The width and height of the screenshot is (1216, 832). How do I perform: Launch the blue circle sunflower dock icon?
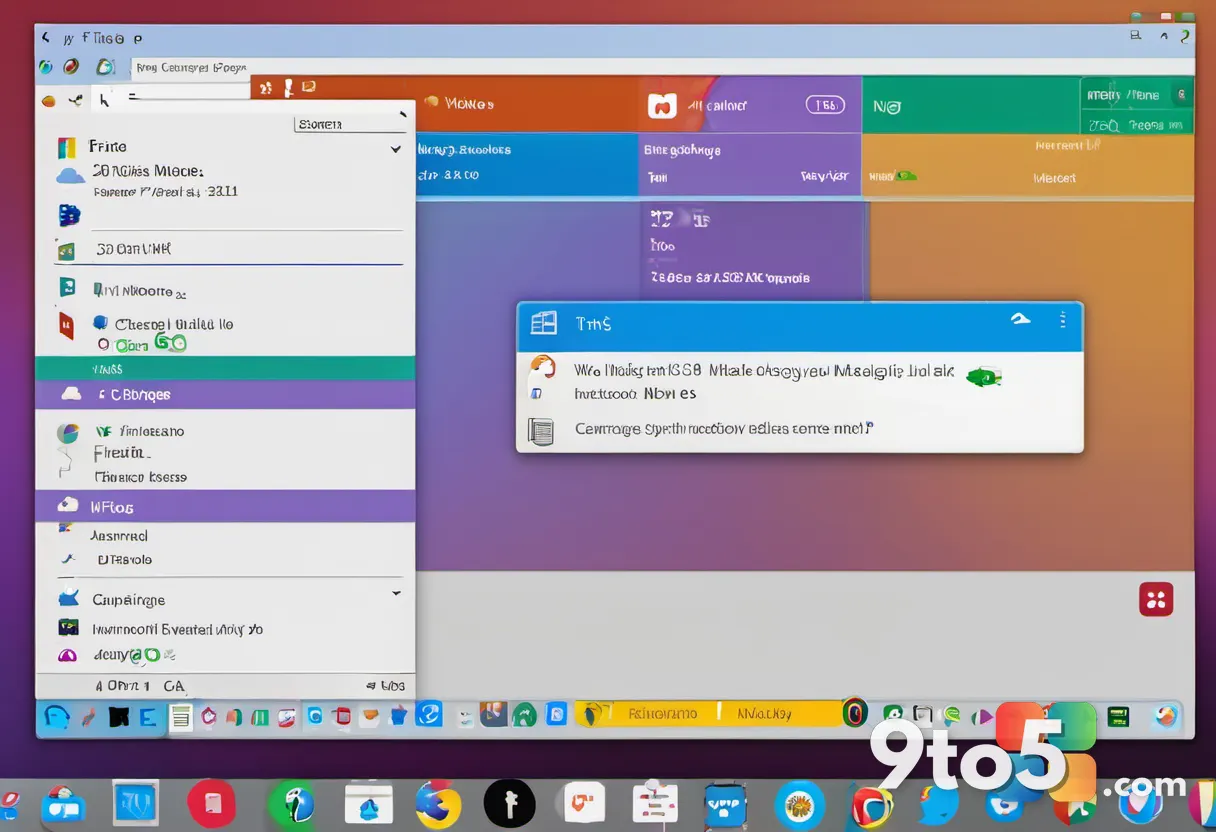[x=799, y=806]
